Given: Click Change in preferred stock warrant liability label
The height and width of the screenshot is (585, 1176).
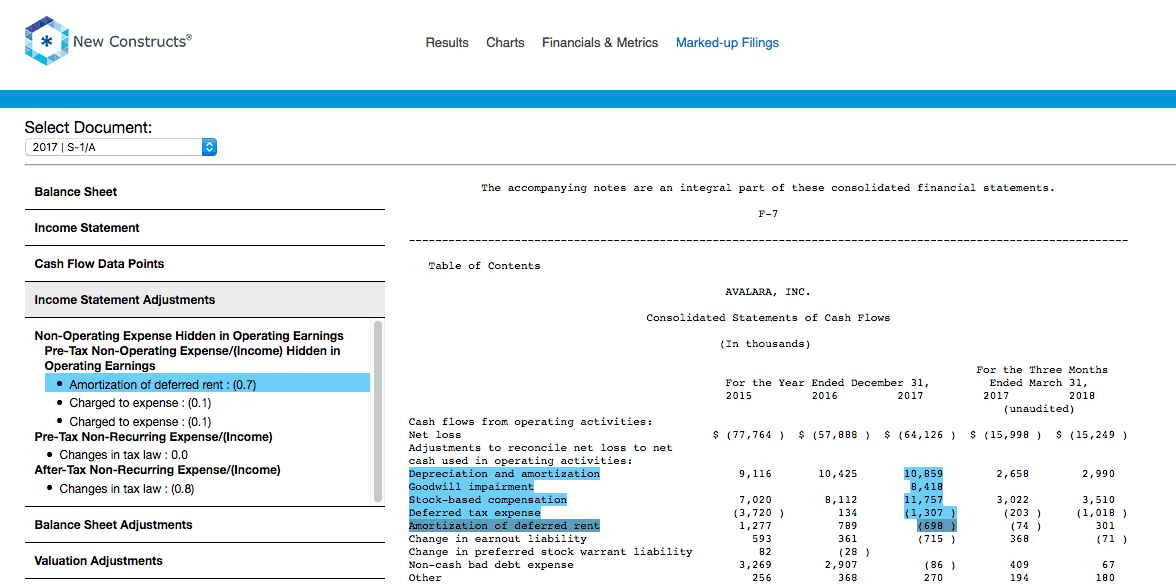Looking at the screenshot, I should point(550,551).
